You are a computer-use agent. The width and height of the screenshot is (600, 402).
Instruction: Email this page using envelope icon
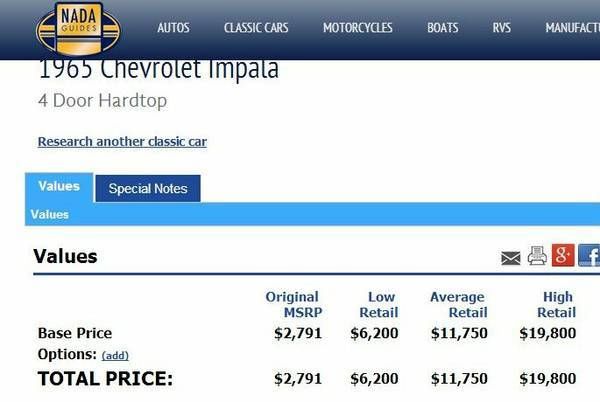[511, 257]
